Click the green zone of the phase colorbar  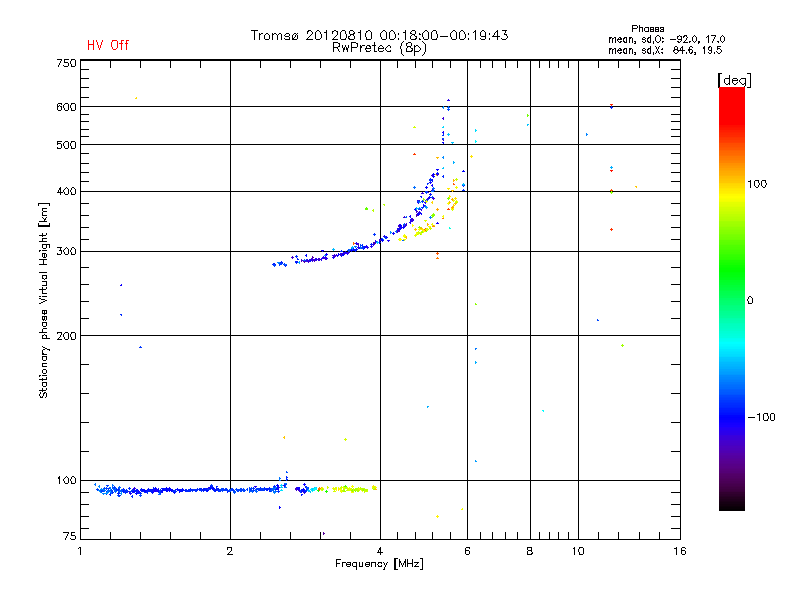pyautogui.click(x=732, y=270)
